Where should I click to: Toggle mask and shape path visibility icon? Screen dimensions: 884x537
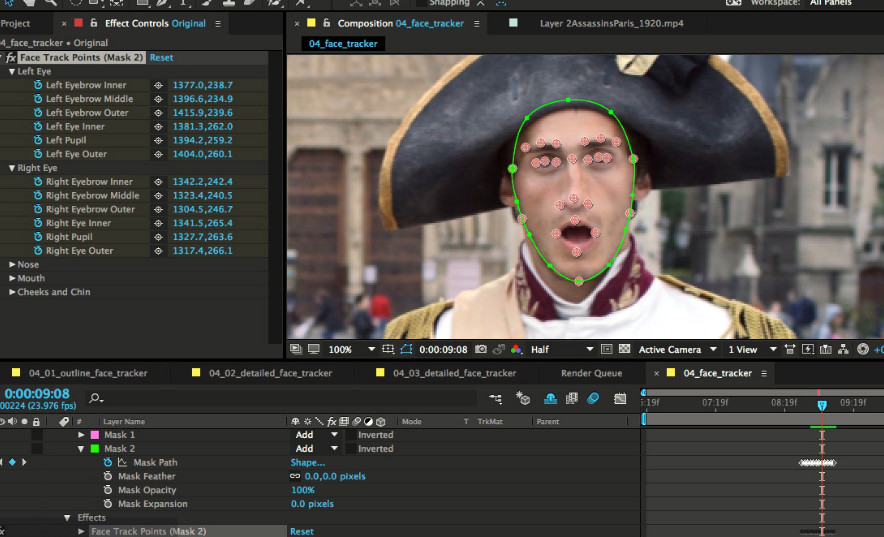pyautogui.click(x=406, y=349)
